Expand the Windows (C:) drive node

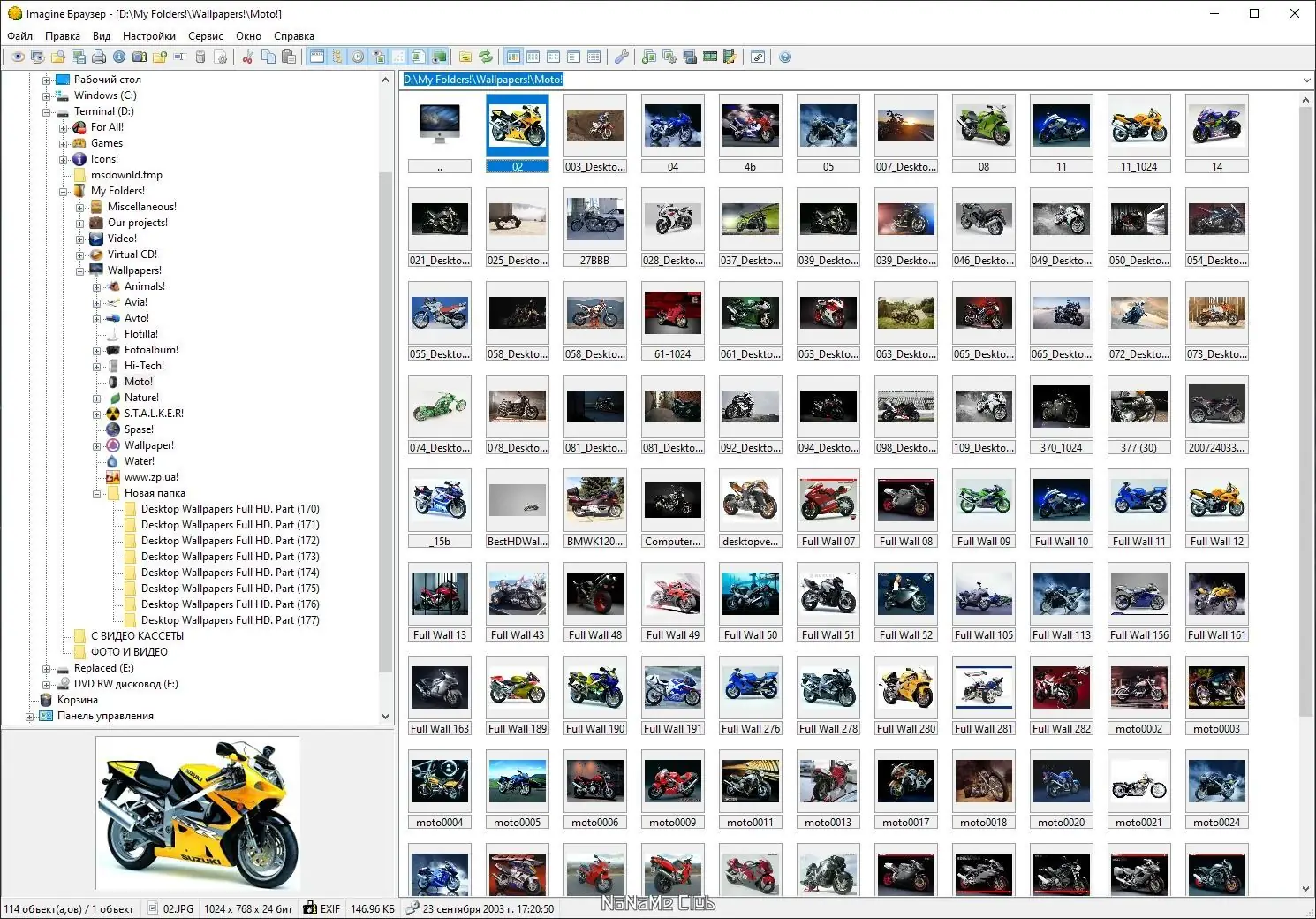coord(47,95)
